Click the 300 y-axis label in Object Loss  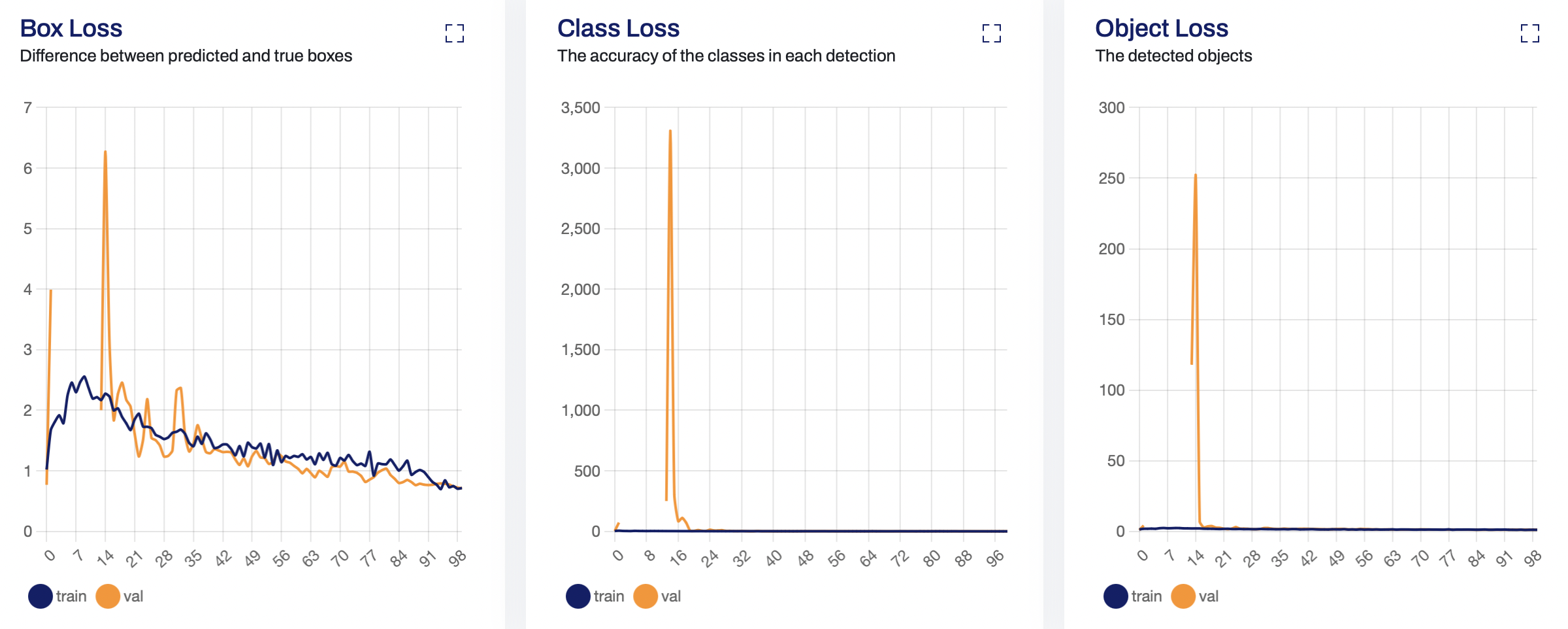point(1111,108)
